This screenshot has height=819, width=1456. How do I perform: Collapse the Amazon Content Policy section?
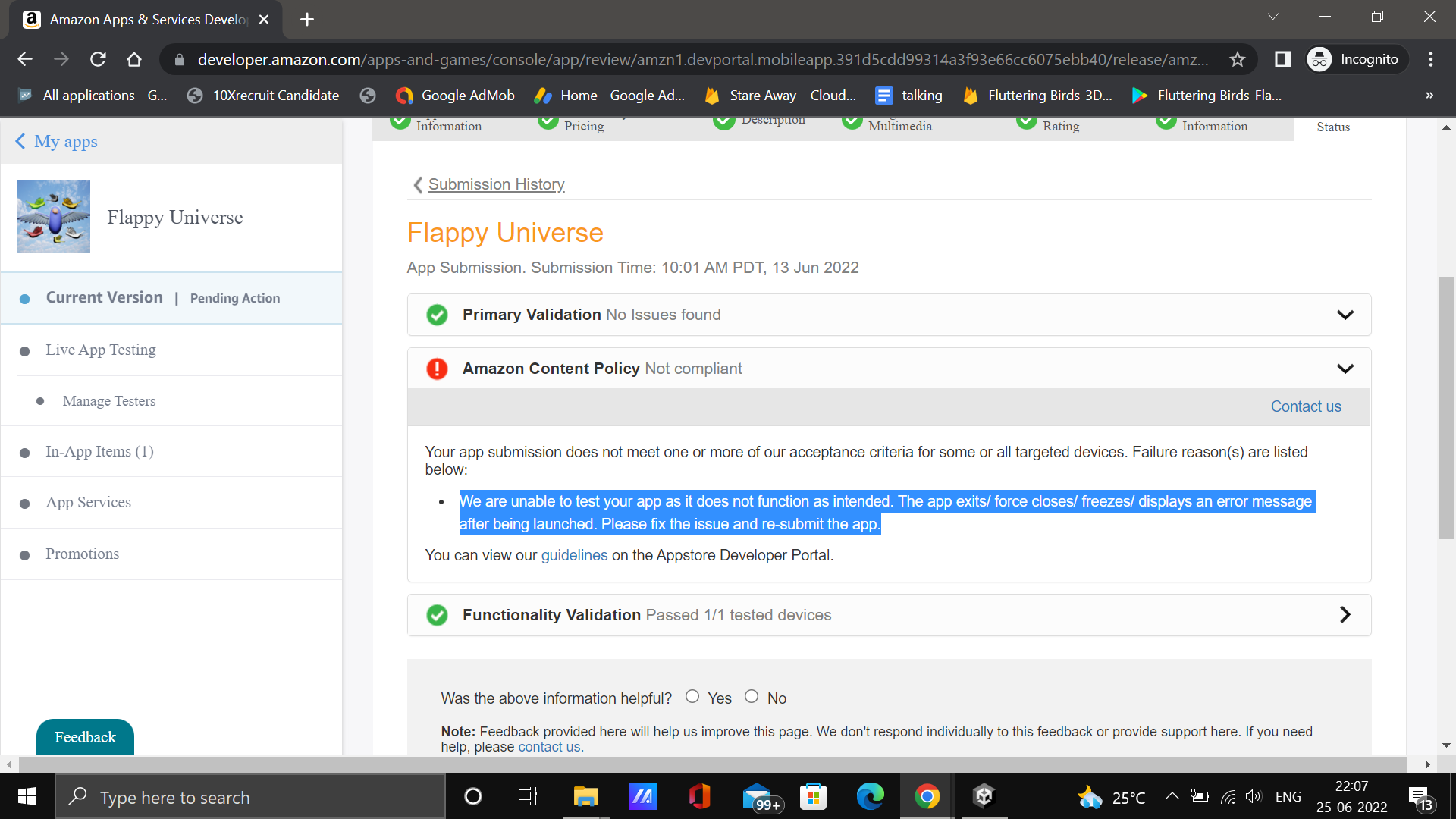(1345, 369)
